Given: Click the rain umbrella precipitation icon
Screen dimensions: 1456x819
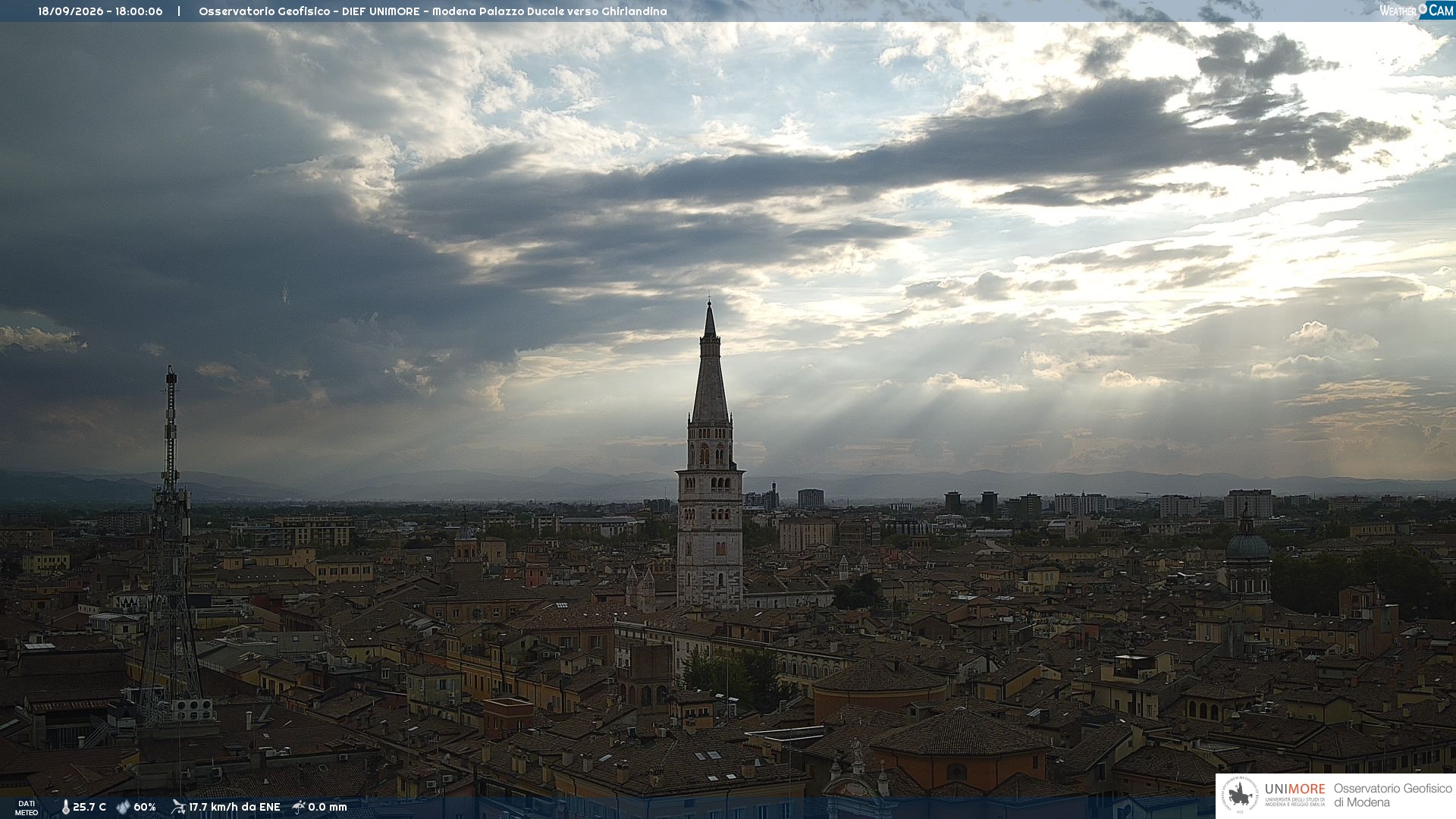Looking at the screenshot, I should (x=299, y=807).
